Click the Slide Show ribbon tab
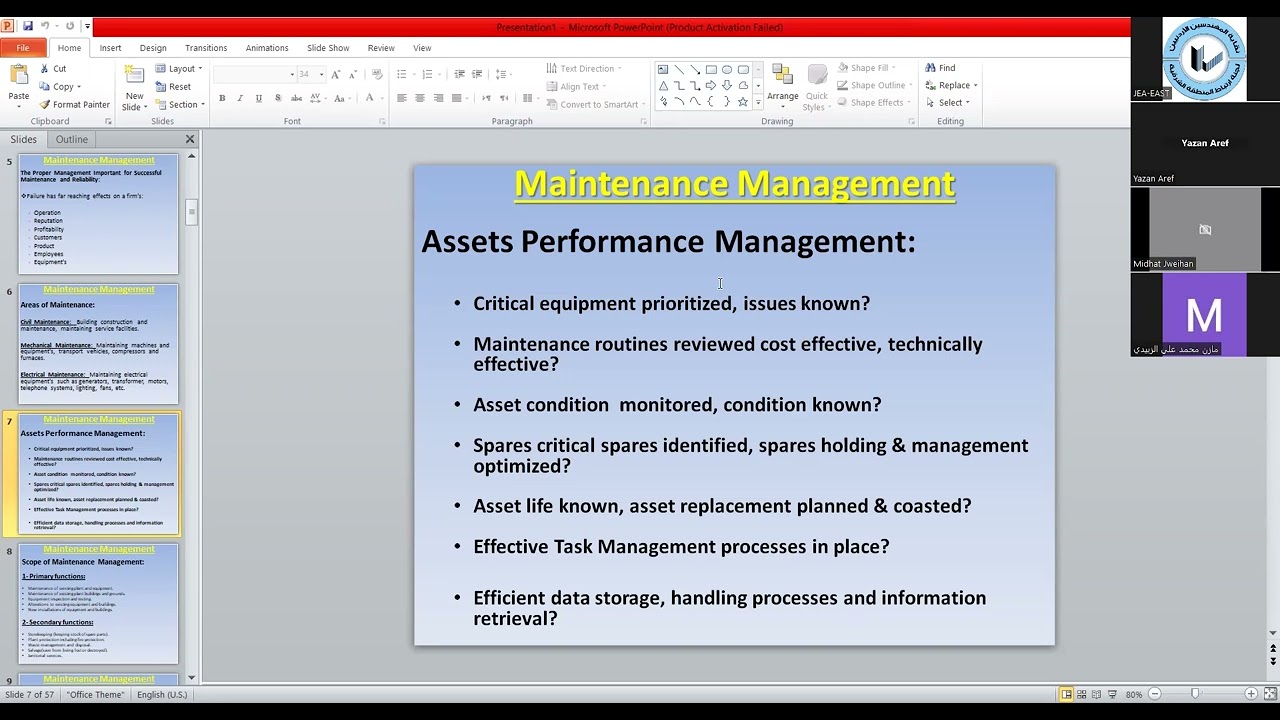1280x720 pixels. coord(328,48)
